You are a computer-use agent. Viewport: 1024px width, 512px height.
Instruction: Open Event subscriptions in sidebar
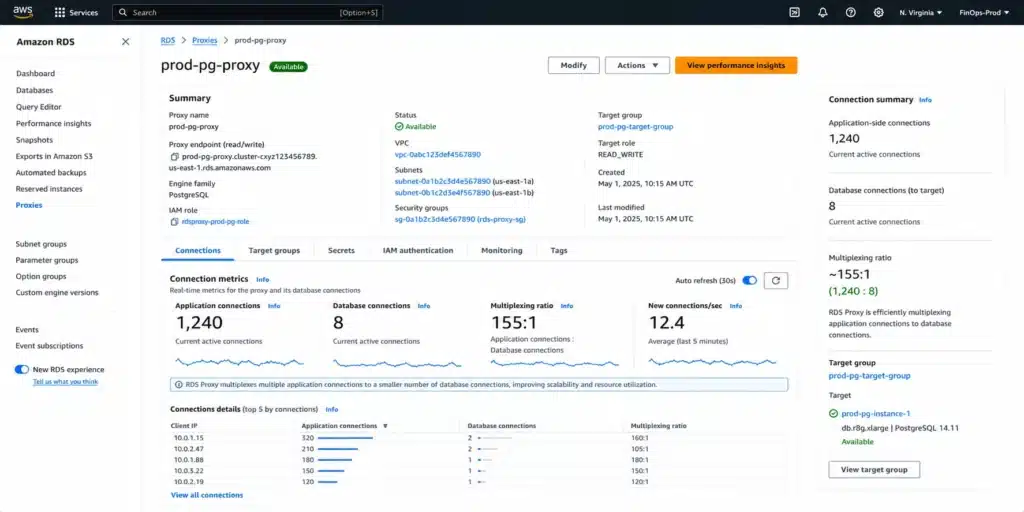point(50,345)
